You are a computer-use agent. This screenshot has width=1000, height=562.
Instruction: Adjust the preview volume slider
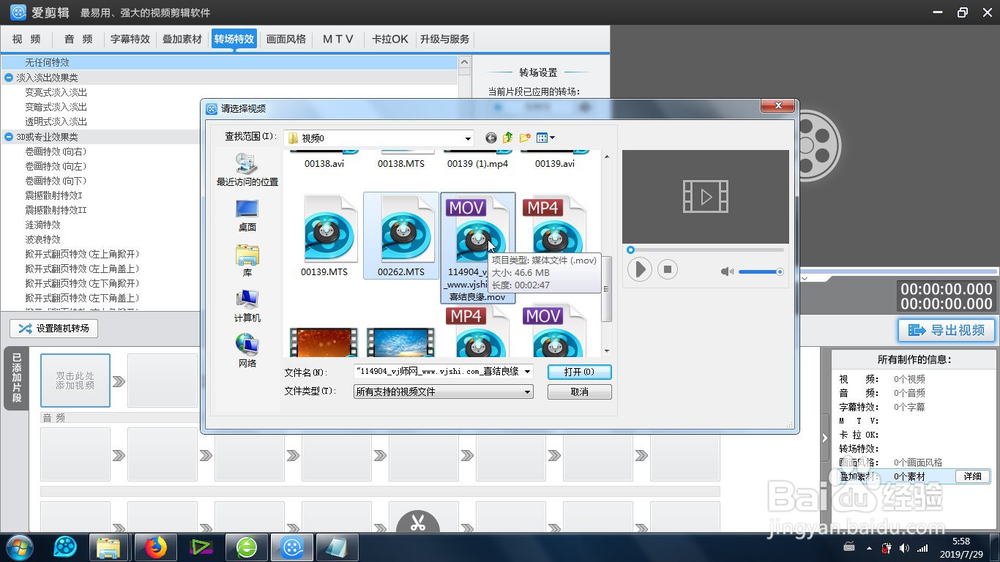[760, 272]
